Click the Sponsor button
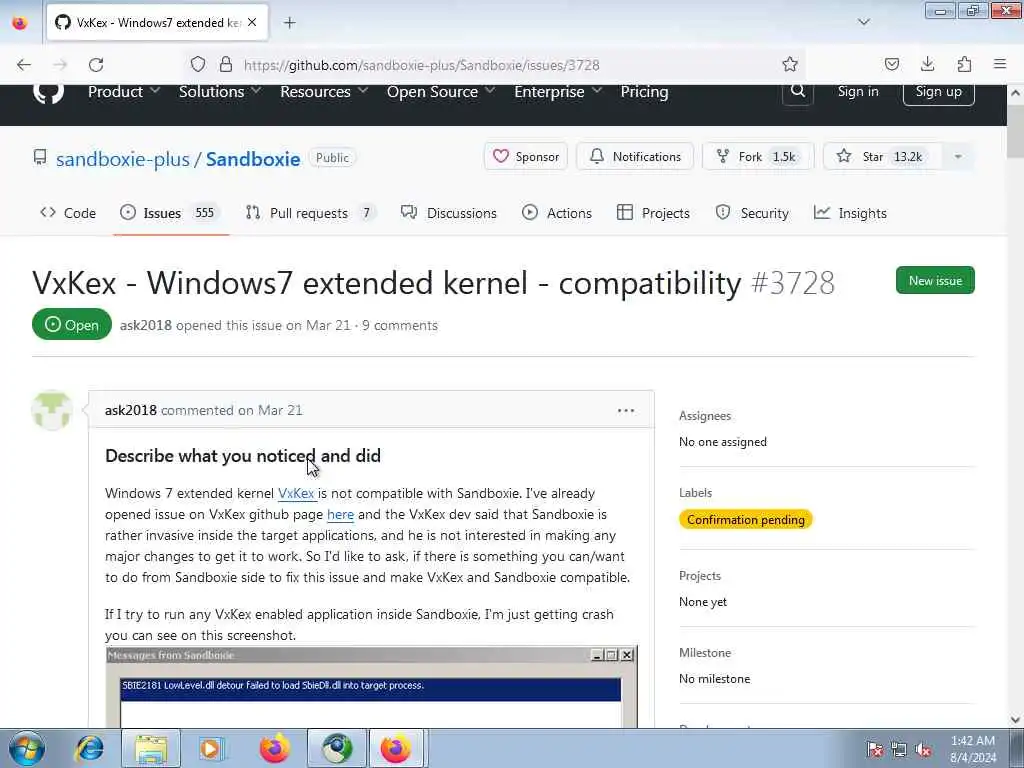 pos(526,157)
